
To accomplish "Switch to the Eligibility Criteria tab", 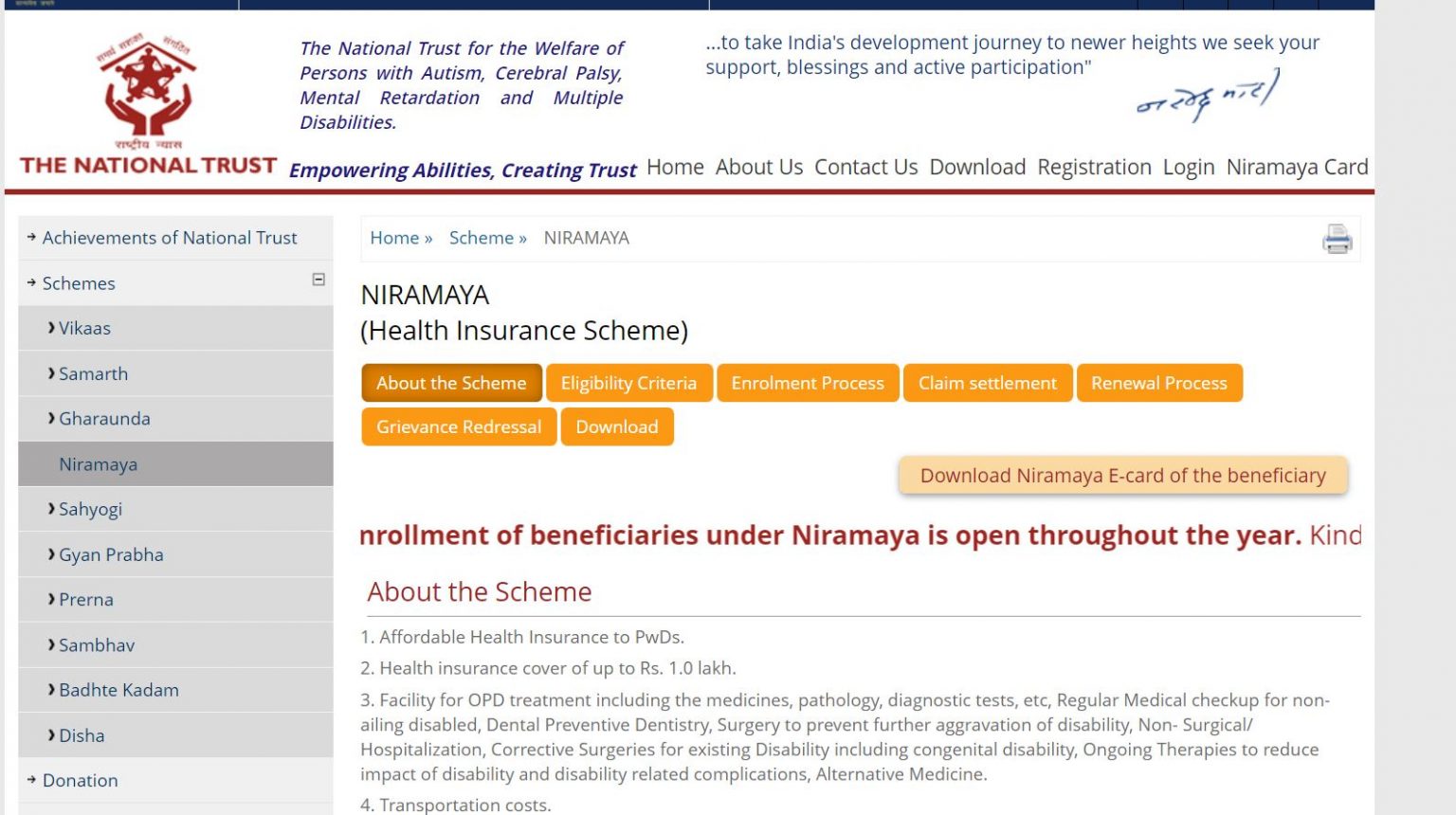I will 628,383.
